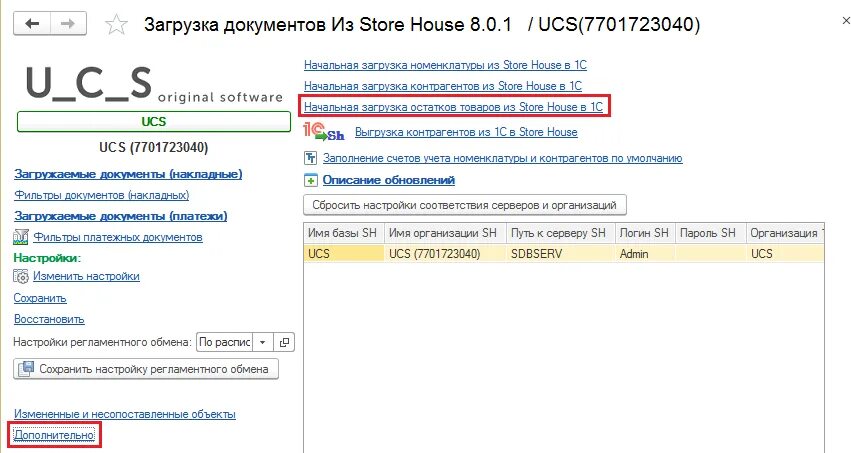
Task: Open Начальная загрузка остатков товаров link
Action: click(x=453, y=107)
